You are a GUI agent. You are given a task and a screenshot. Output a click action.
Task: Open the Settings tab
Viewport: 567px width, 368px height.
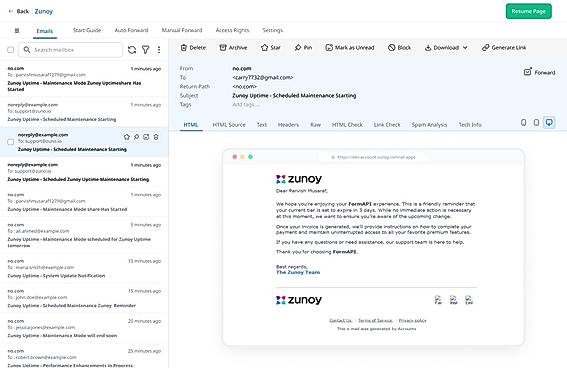(272, 30)
